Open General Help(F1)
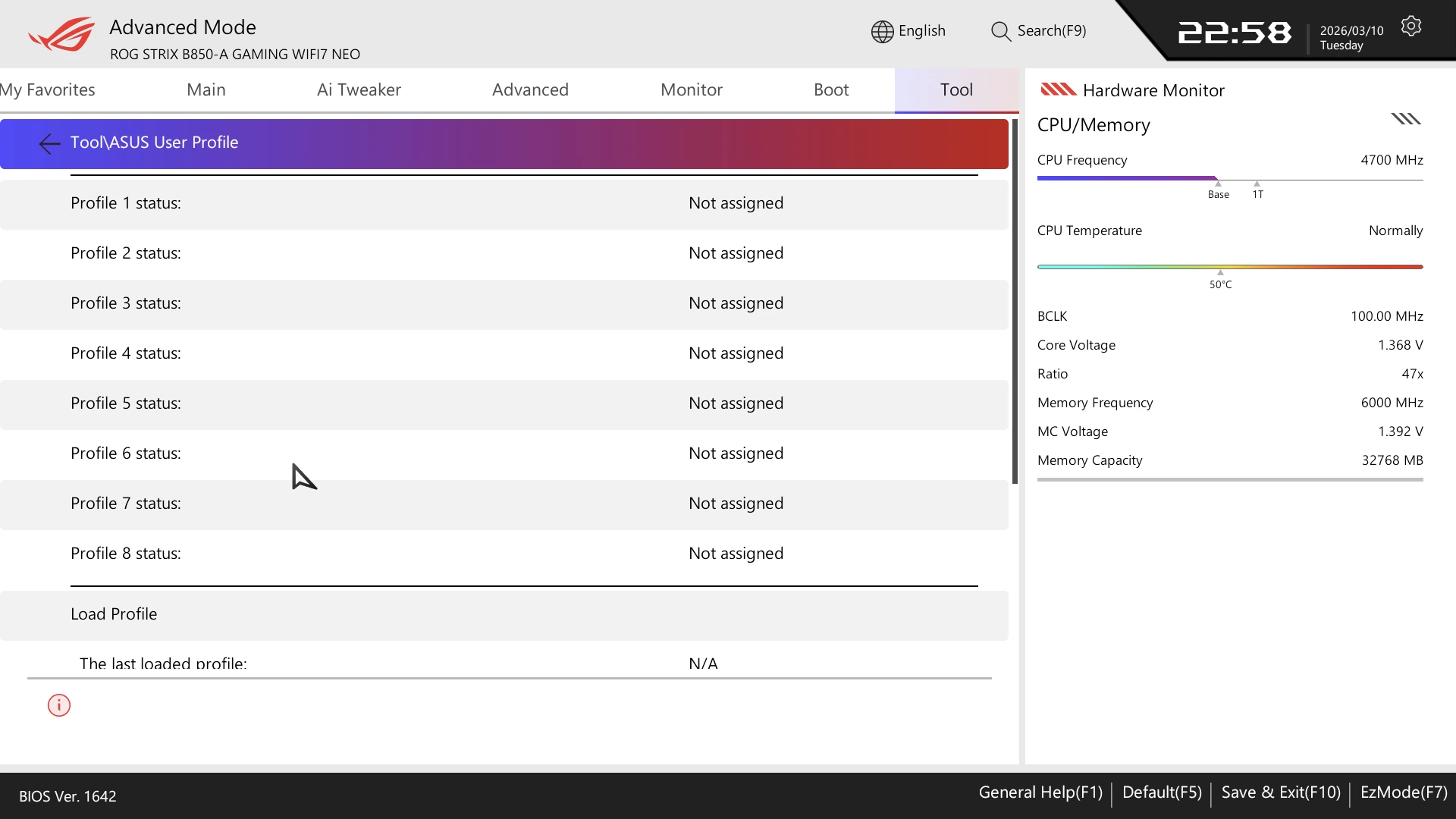The width and height of the screenshot is (1456, 819). click(1040, 792)
